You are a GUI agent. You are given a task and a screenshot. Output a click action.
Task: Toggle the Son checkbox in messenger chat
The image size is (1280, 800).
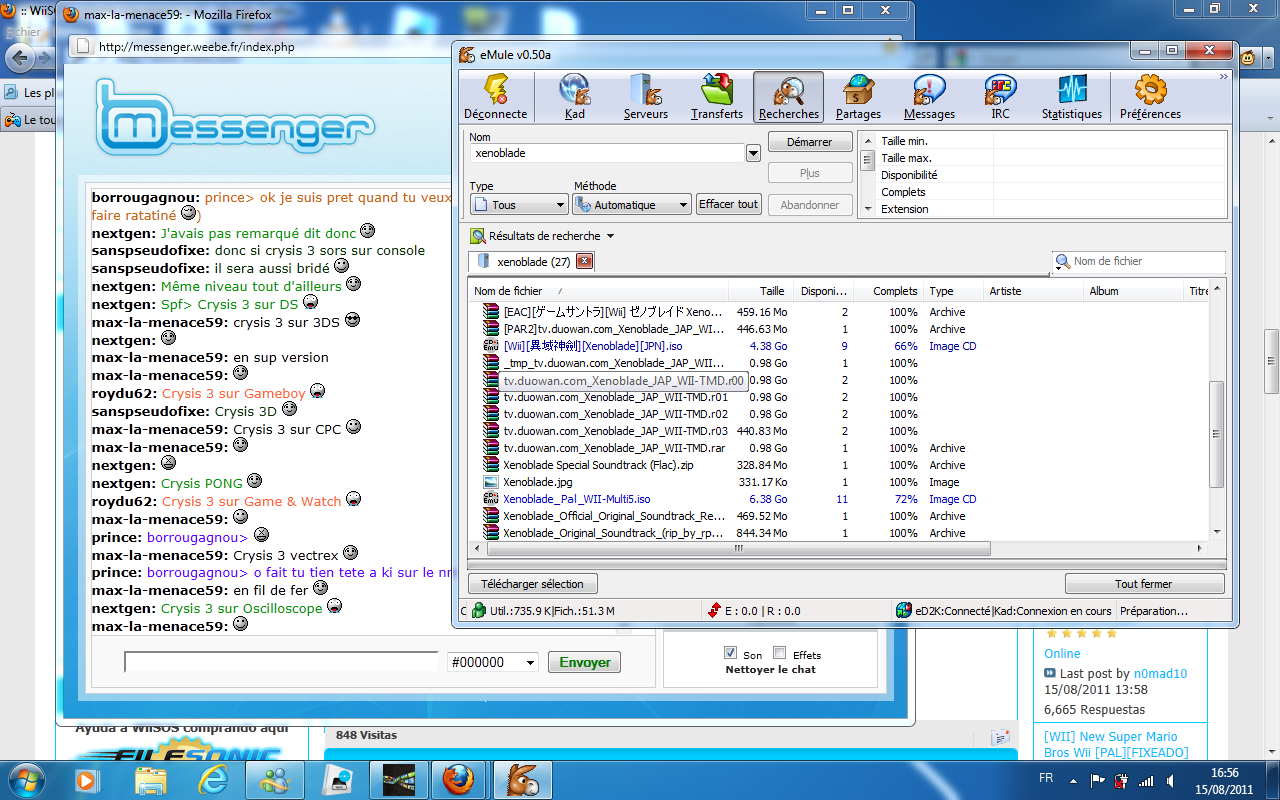(730, 653)
